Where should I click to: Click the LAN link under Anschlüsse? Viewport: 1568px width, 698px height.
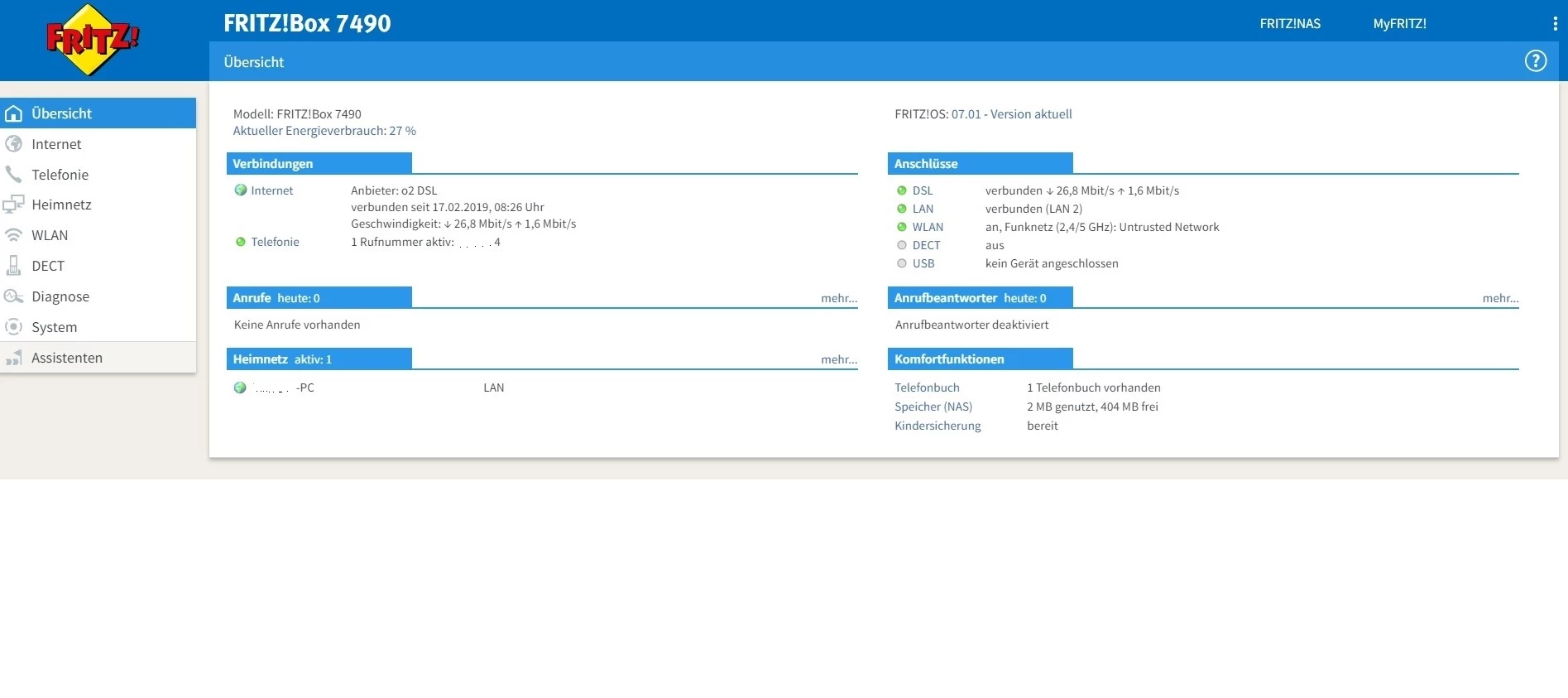pos(923,209)
